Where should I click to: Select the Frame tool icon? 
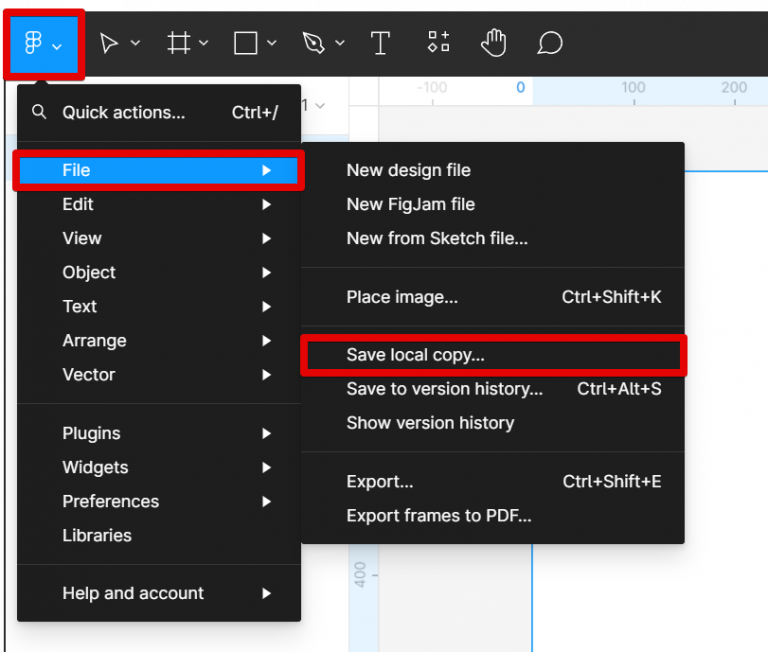click(179, 43)
